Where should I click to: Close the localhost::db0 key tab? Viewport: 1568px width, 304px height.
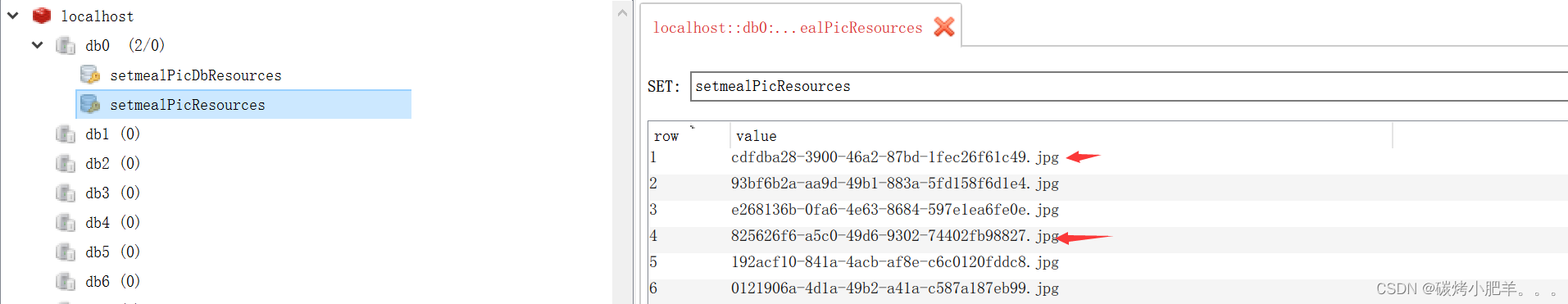point(944,27)
